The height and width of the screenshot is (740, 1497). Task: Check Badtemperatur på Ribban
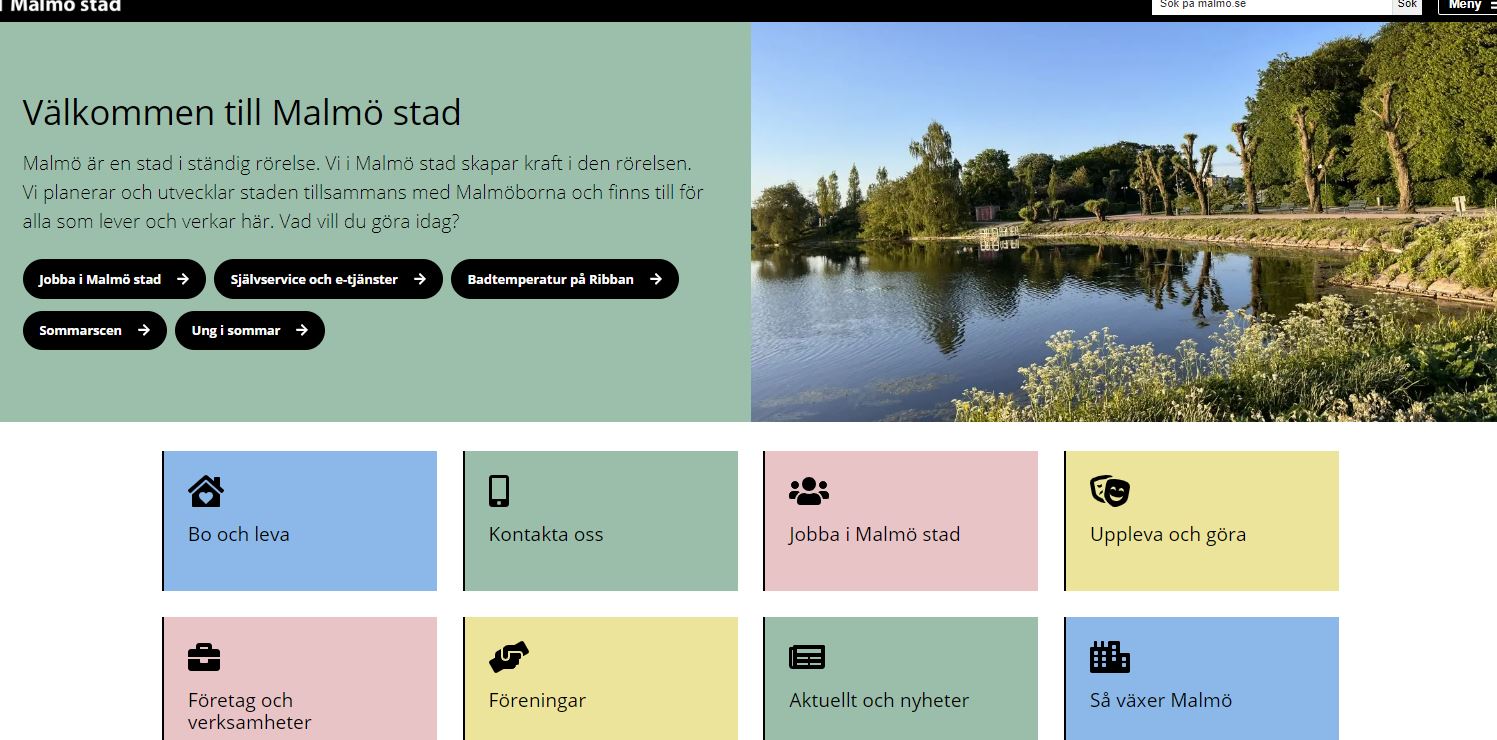point(564,279)
